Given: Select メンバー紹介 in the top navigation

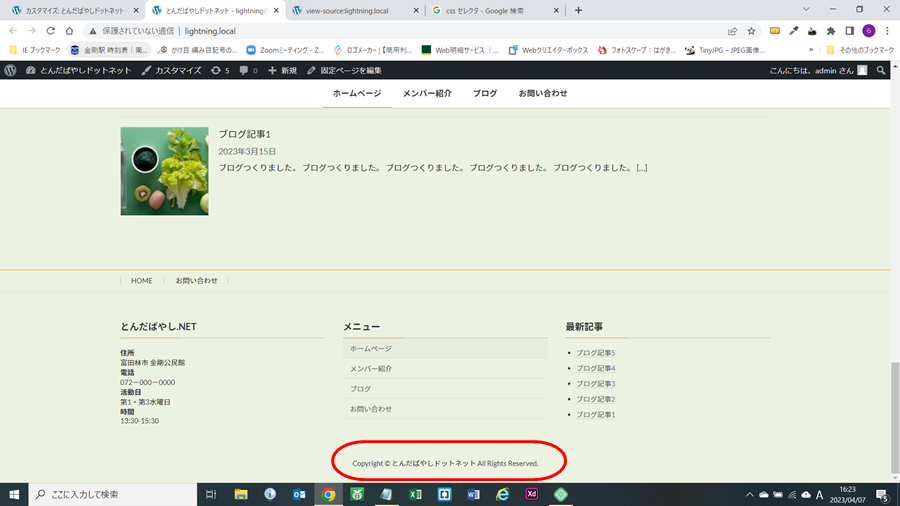Looking at the screenshot, I should click(427, 93).
